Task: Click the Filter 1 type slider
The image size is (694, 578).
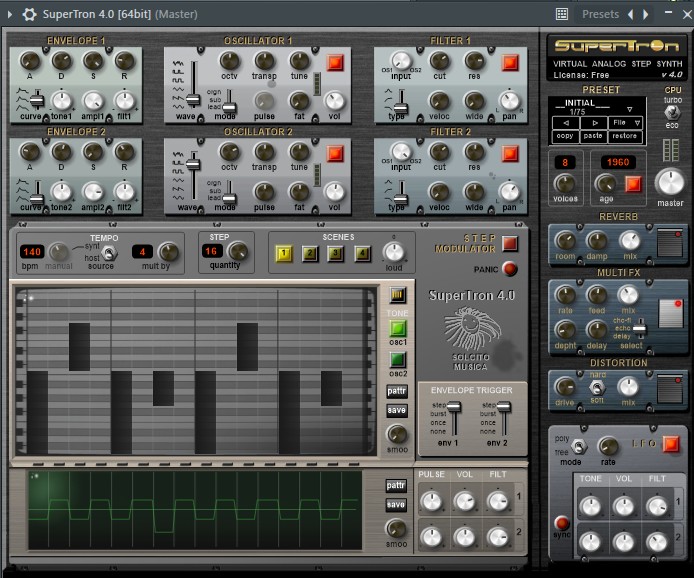Action: (401, 108)
